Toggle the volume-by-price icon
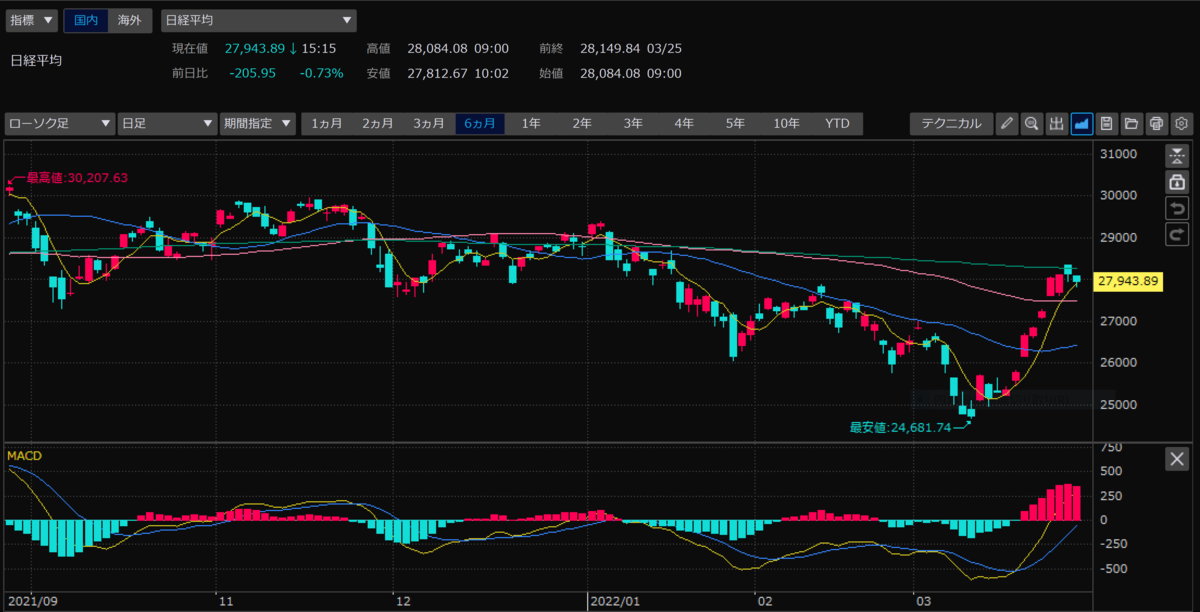1200x612 pixels. [1056, 124]
